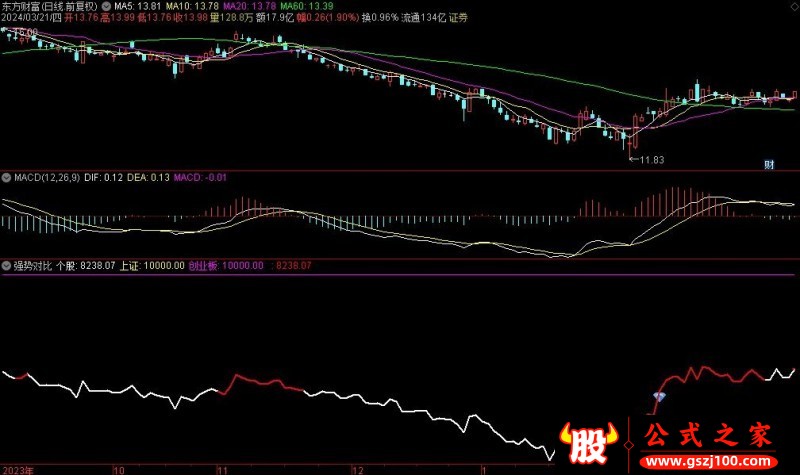
Task: Expand the MACD indicator settings dropdown
Action: coord(6,178)
